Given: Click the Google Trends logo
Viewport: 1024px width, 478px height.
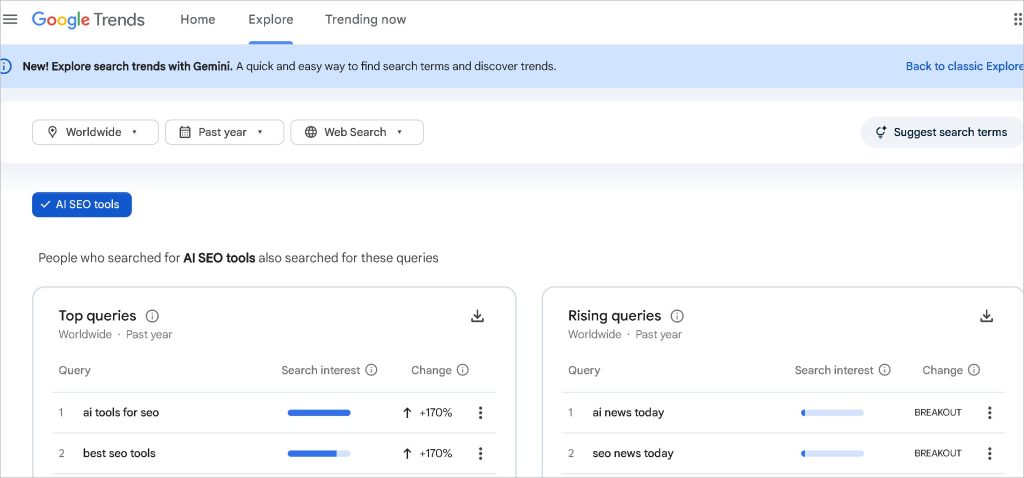Looking at the screenshot, I should click(x=88, y=20).
